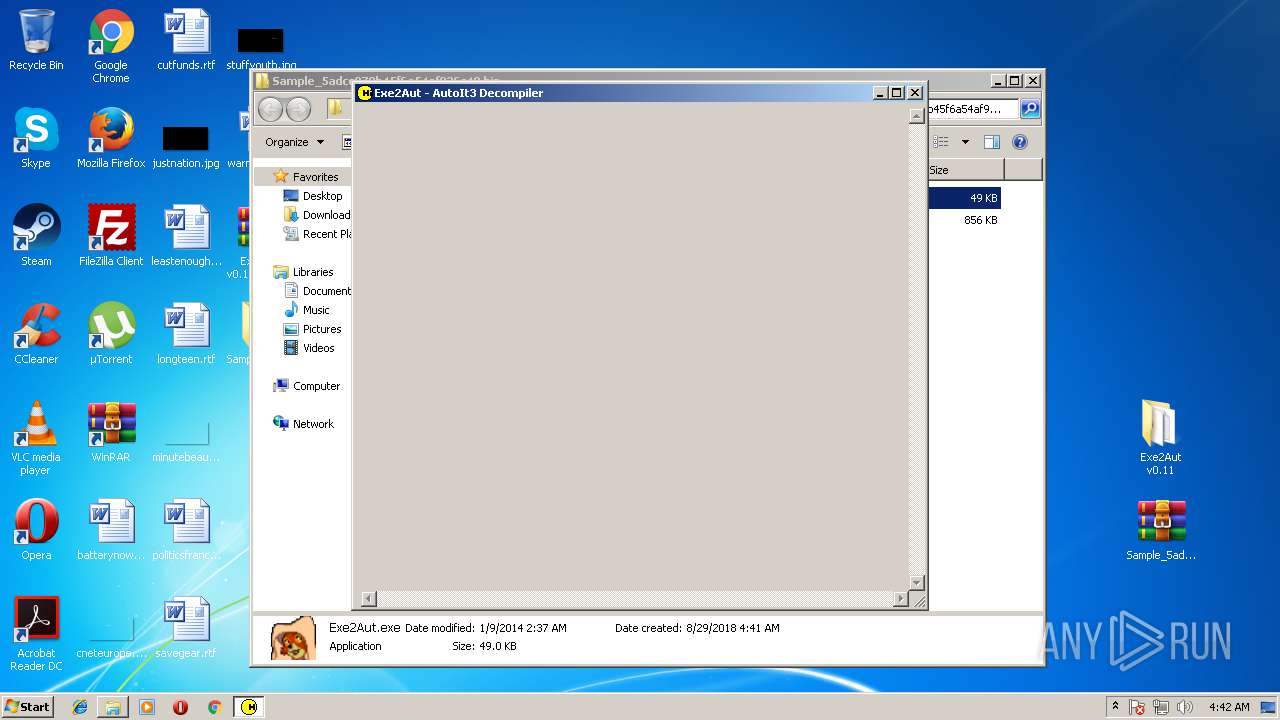Click the taskbar clock showing 4:42 AM

coord(1228,707)
